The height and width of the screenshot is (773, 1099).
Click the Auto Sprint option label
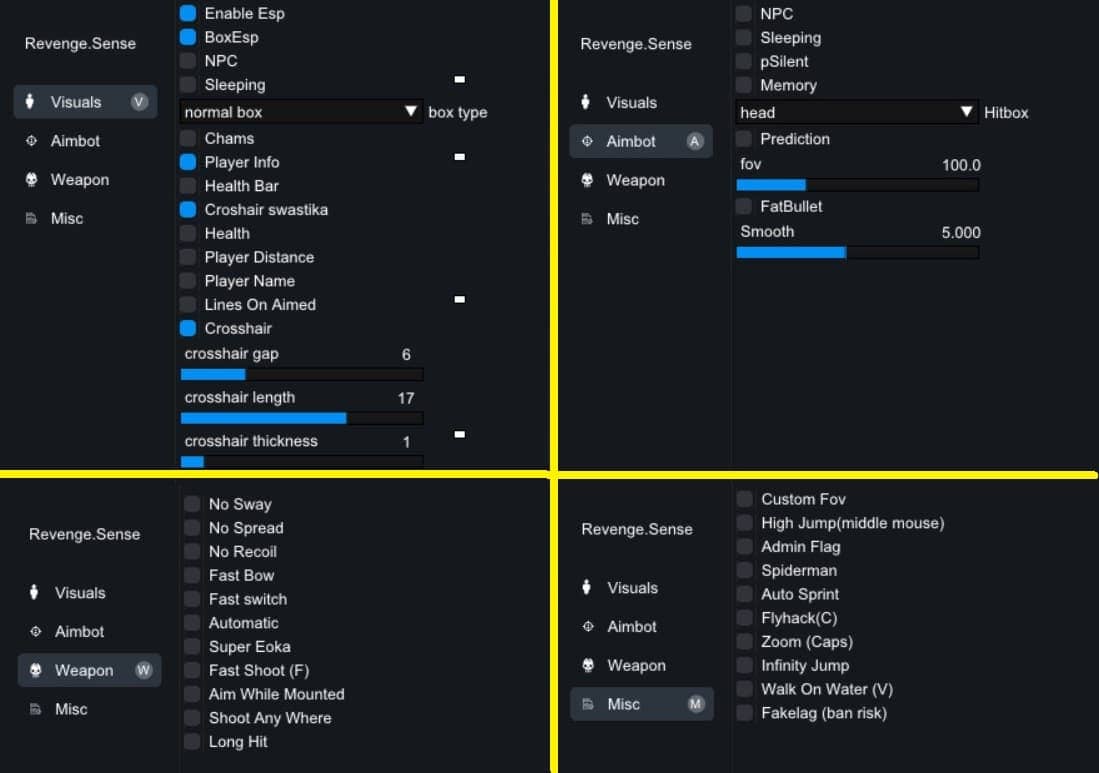pyautogui.click(x=800, y=594)
